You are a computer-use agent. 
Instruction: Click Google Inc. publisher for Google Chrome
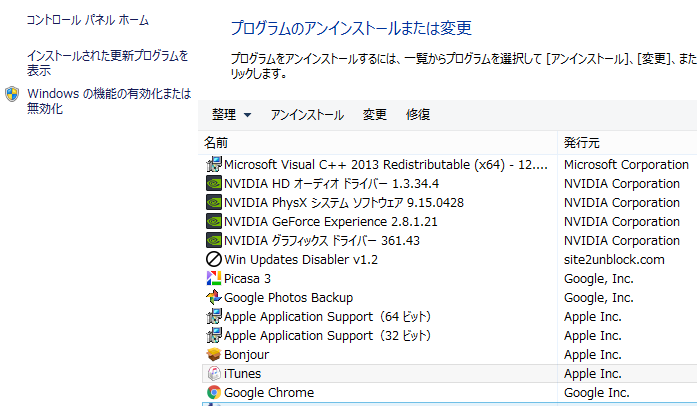597,393
